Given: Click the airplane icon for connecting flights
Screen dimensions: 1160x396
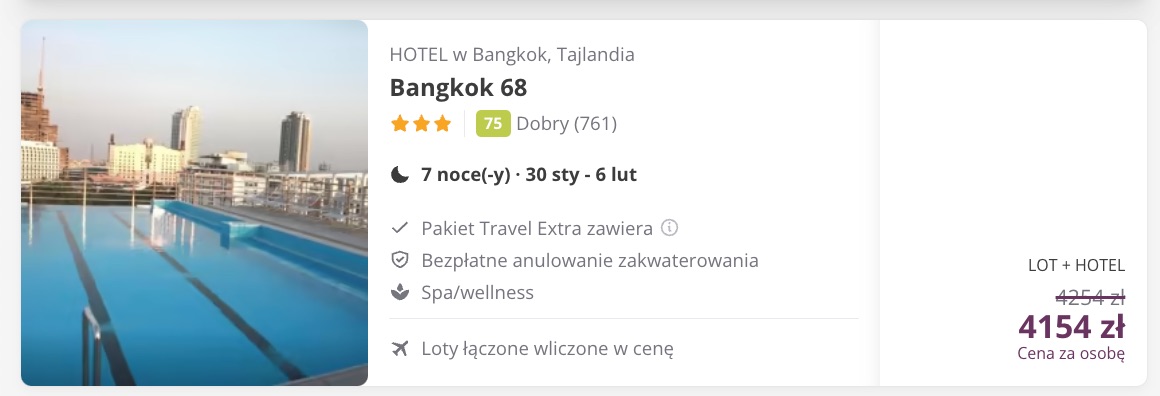Looking at the screenshot, I should pos(399,348).
